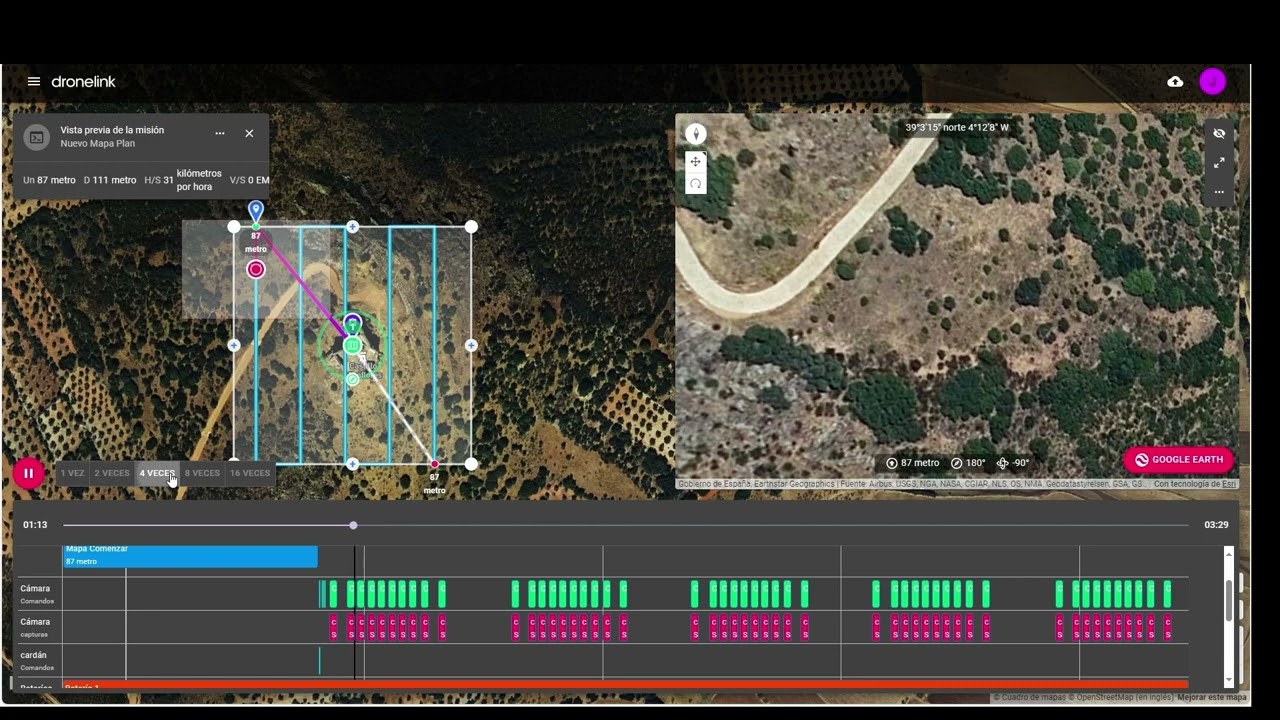Set playback speed to 2 VECES
The width and height of the screenshot is (1280, 720).
click(x=112, y=473)
